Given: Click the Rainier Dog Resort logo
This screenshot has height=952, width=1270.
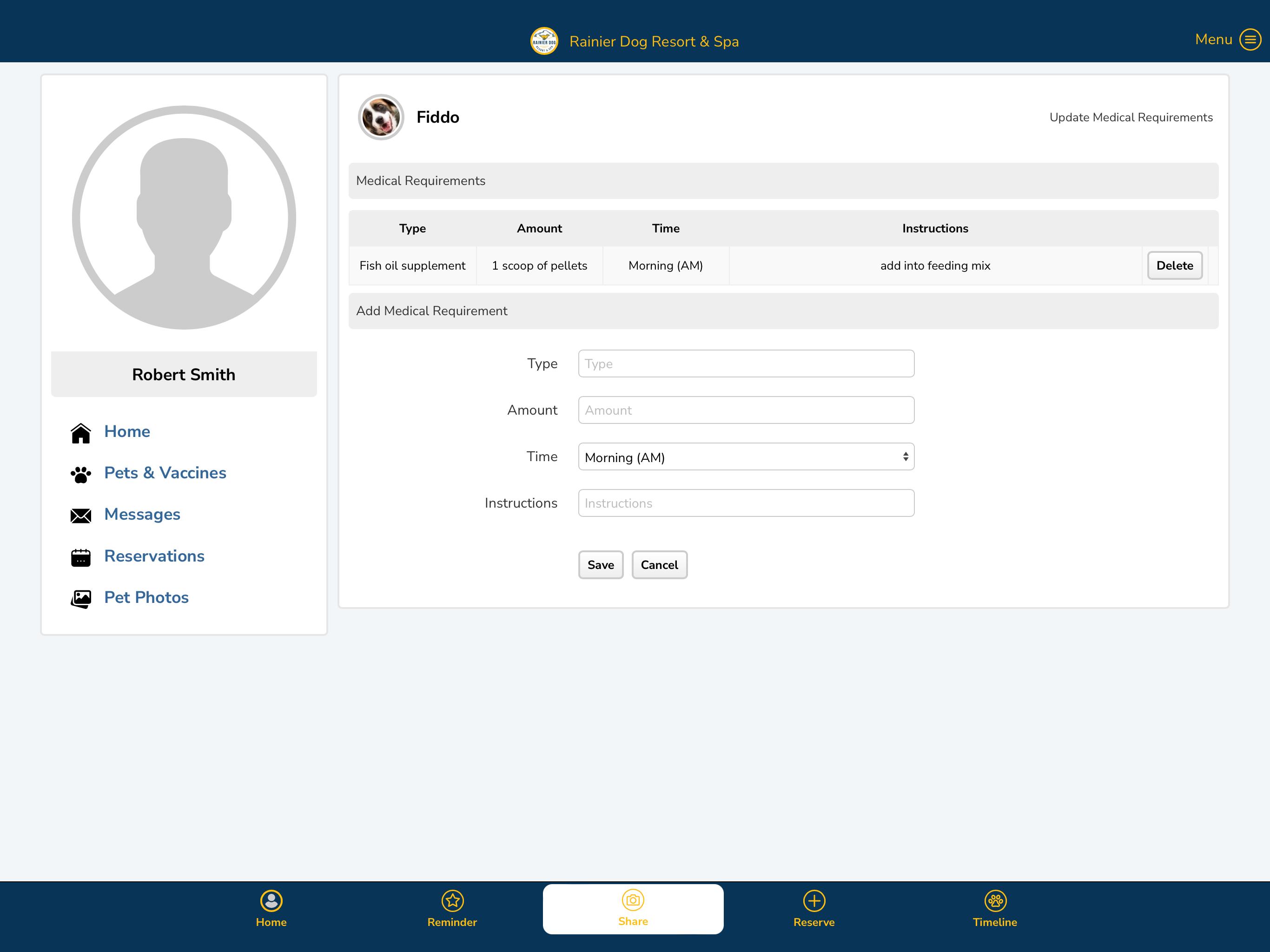Looking at the screenshot, I should click(544, 41).
